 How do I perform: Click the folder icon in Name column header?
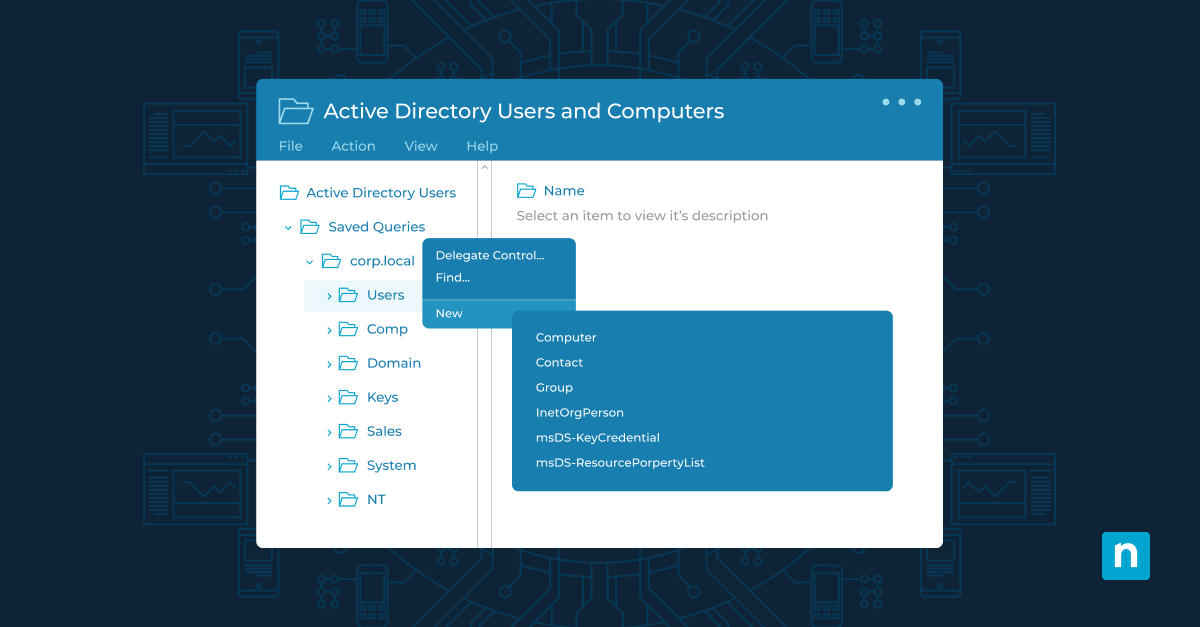(x=526, y=191)
